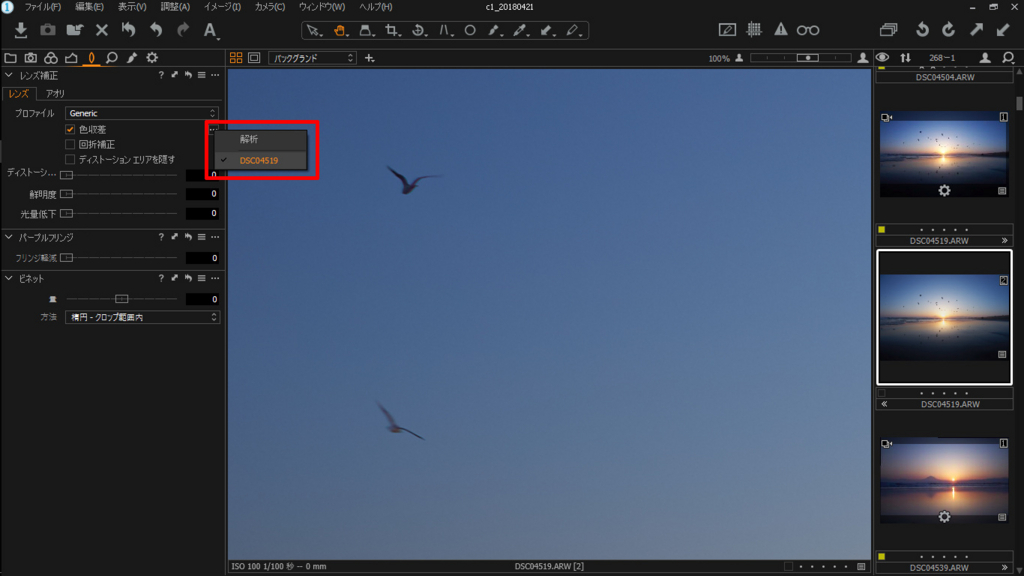The width and height of the screenshot is (1024, 576).
Task: Open the Output gear tool tab
Action: tap(152, 58)
